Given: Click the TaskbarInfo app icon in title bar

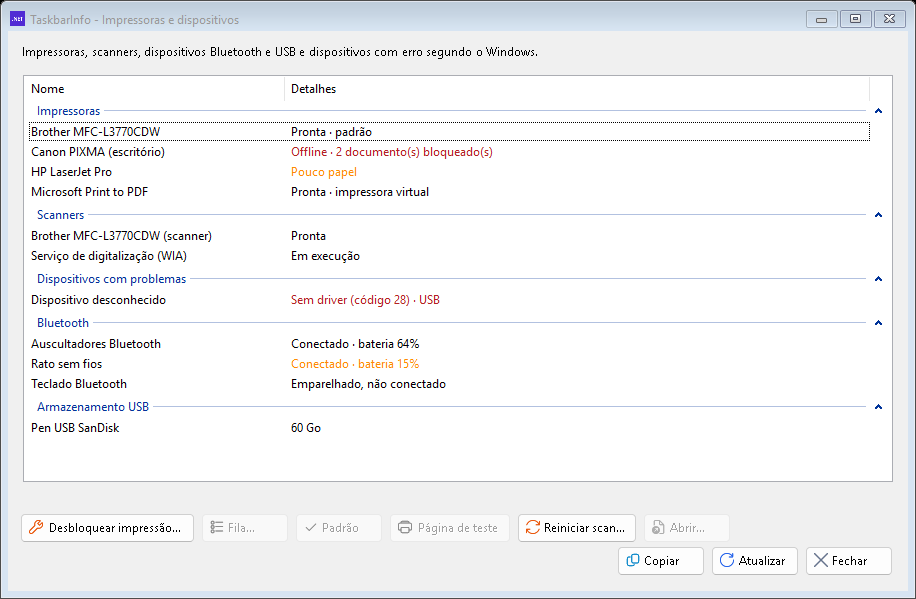Looking at the screenshot, I should click(18, 19).
